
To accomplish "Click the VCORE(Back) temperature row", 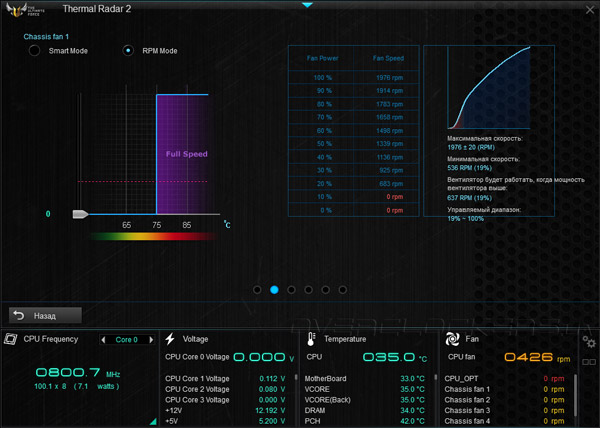I will click(364, 400).
